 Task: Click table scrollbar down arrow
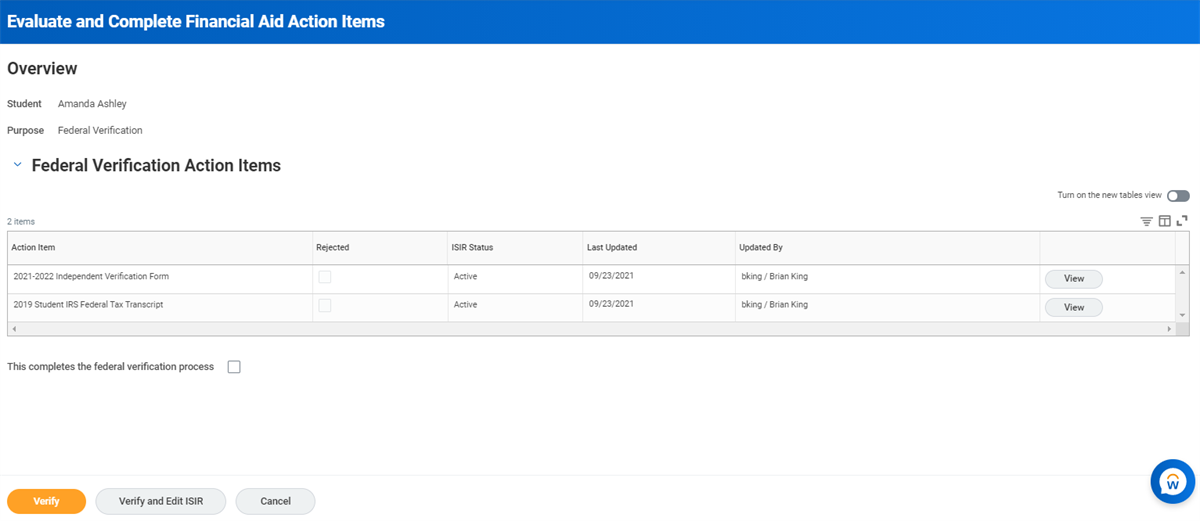[x=1183, y=315]
